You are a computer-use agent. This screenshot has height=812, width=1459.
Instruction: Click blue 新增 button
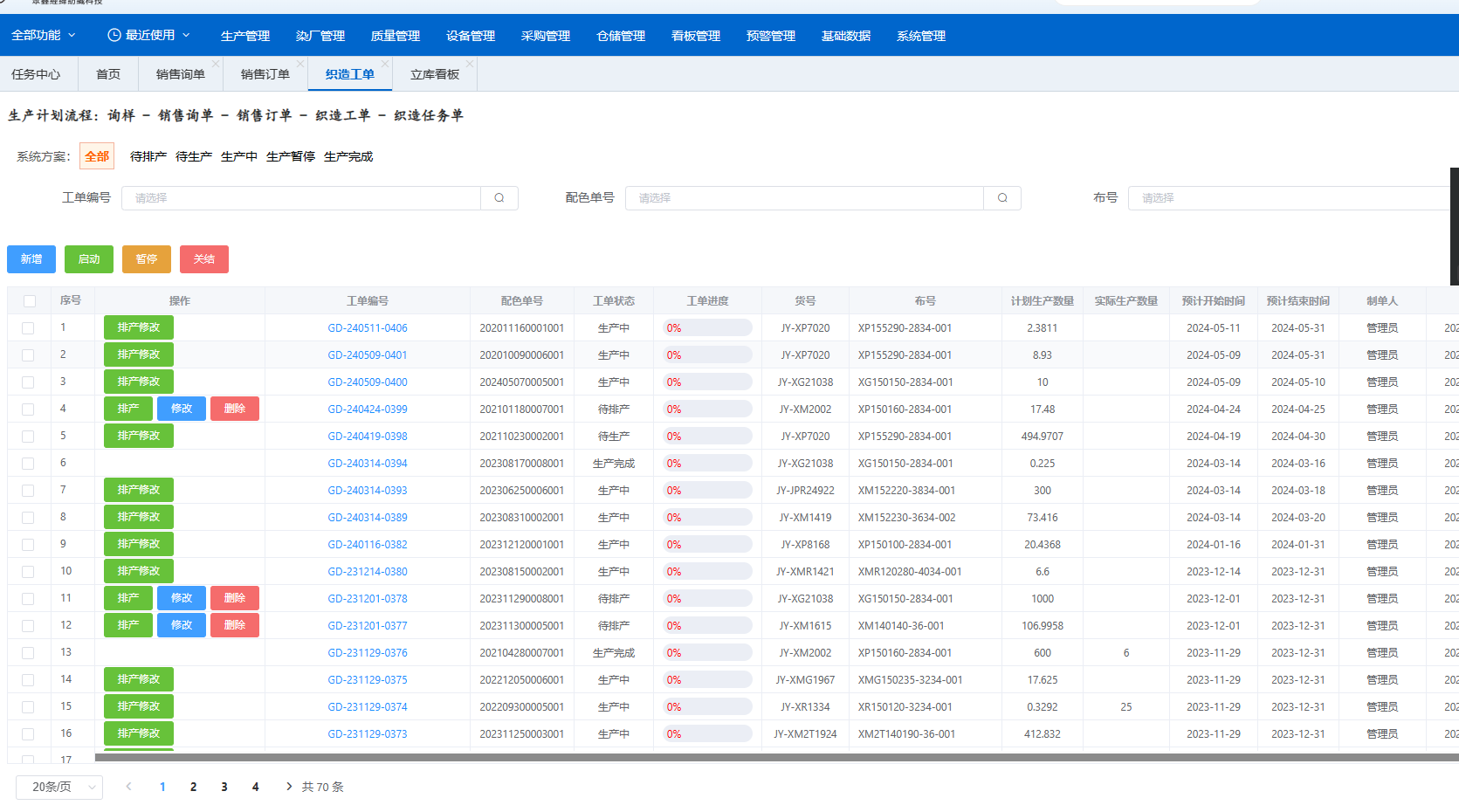pos(31,259)
